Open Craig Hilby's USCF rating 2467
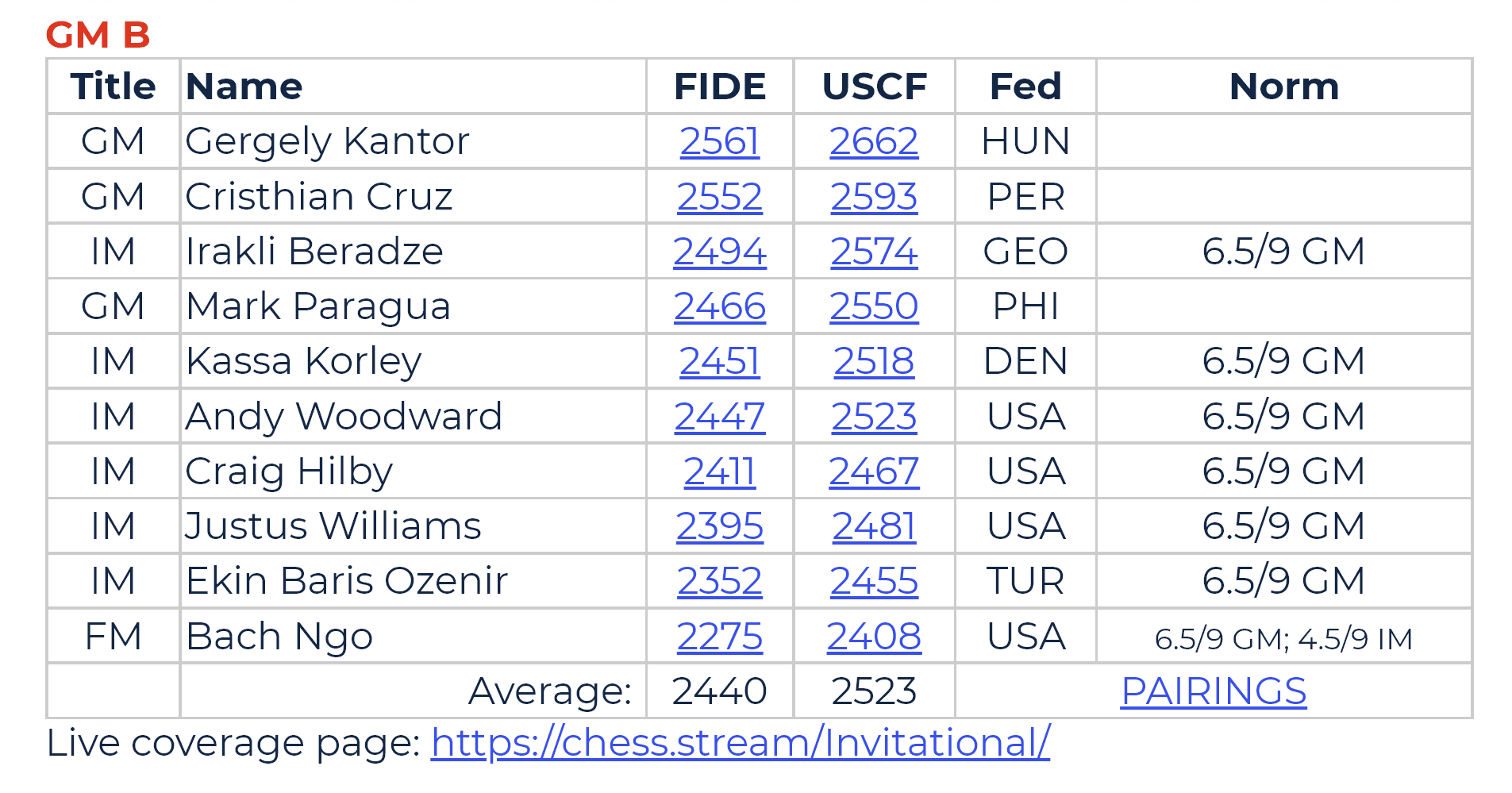The height and width of the screenshot is (793, 1512). pyautogui.click(x=874, y=471)
